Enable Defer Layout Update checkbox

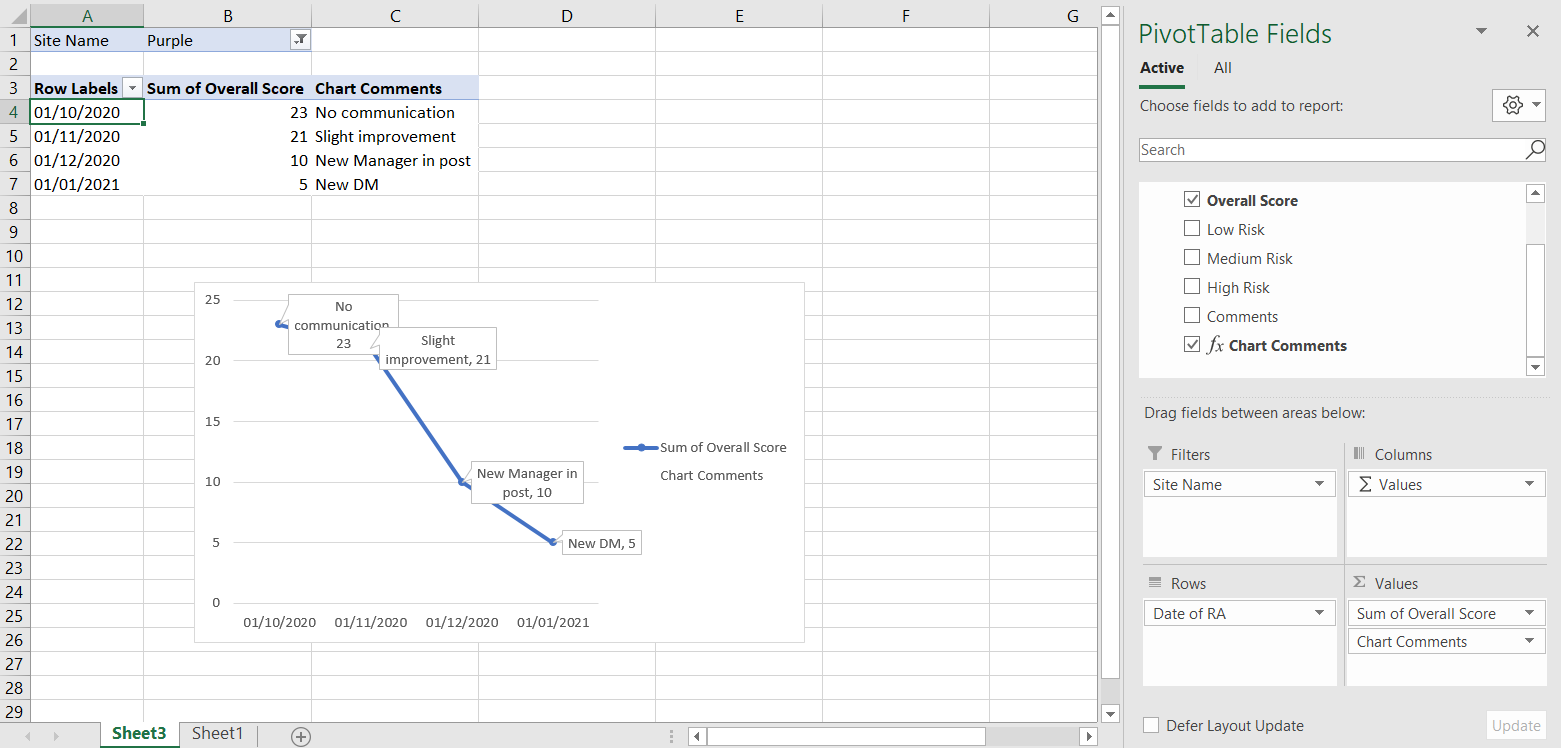[x=1151, y=726]
